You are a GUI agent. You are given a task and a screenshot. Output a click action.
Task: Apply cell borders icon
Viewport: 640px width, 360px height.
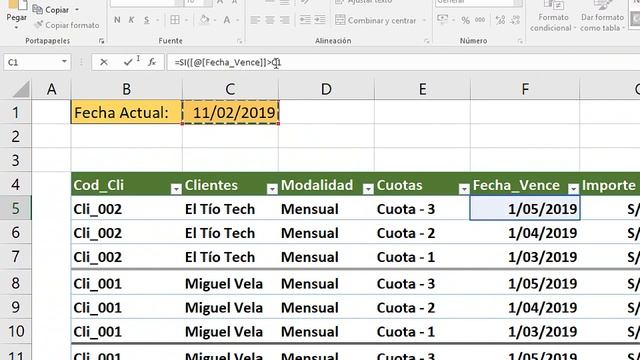click(x=175, y=20)
